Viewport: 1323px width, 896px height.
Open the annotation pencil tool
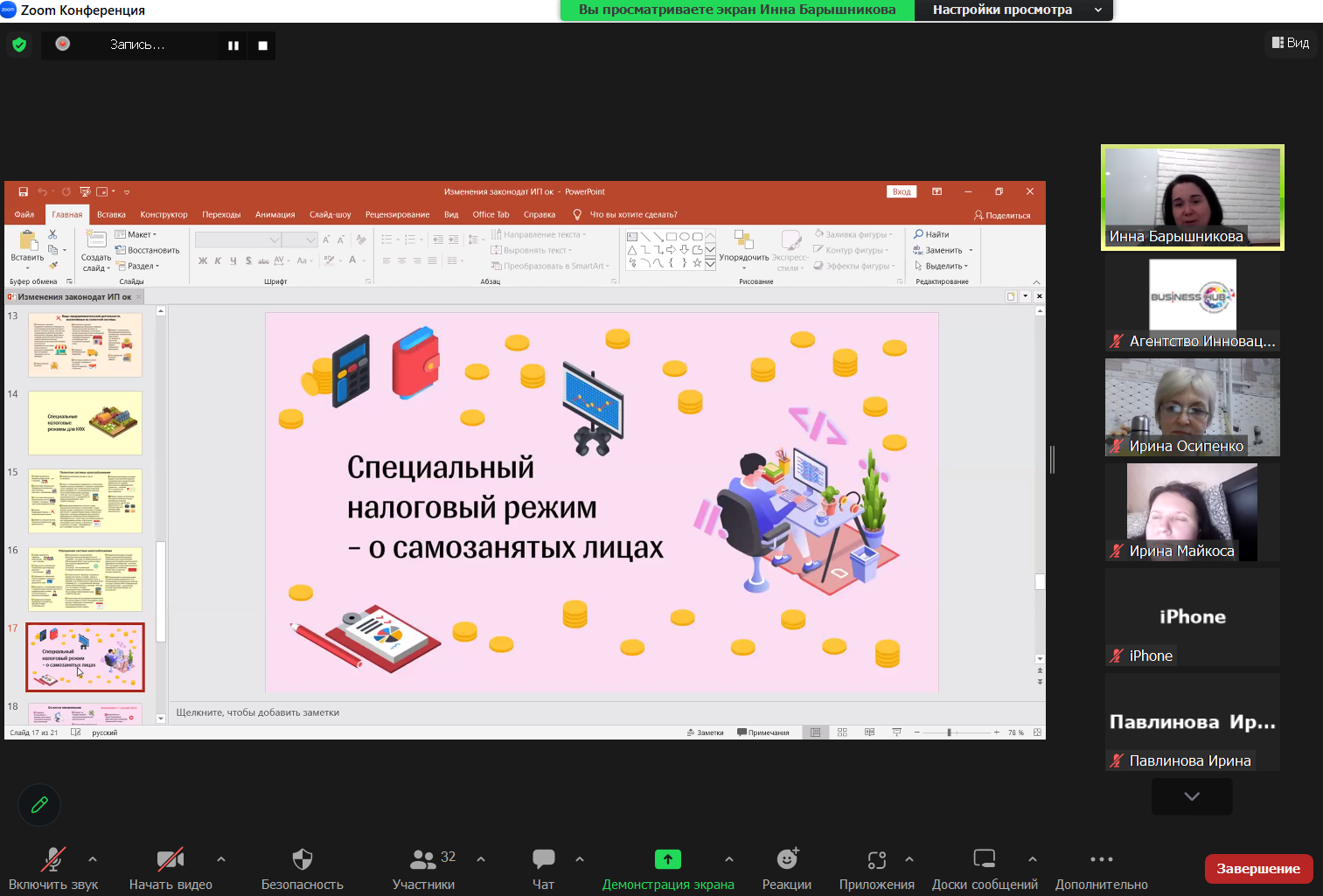[39, 805]
